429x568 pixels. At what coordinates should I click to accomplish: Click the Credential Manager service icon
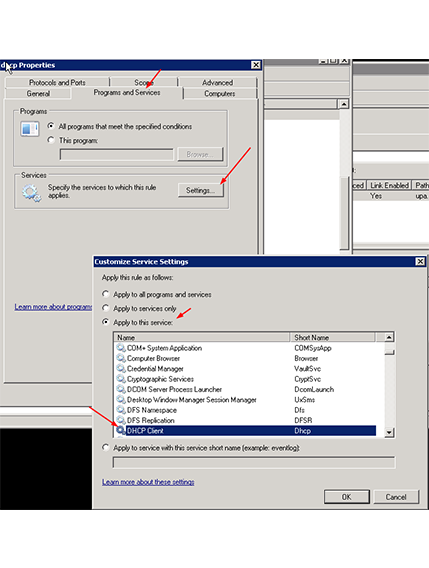coord(121,368)
